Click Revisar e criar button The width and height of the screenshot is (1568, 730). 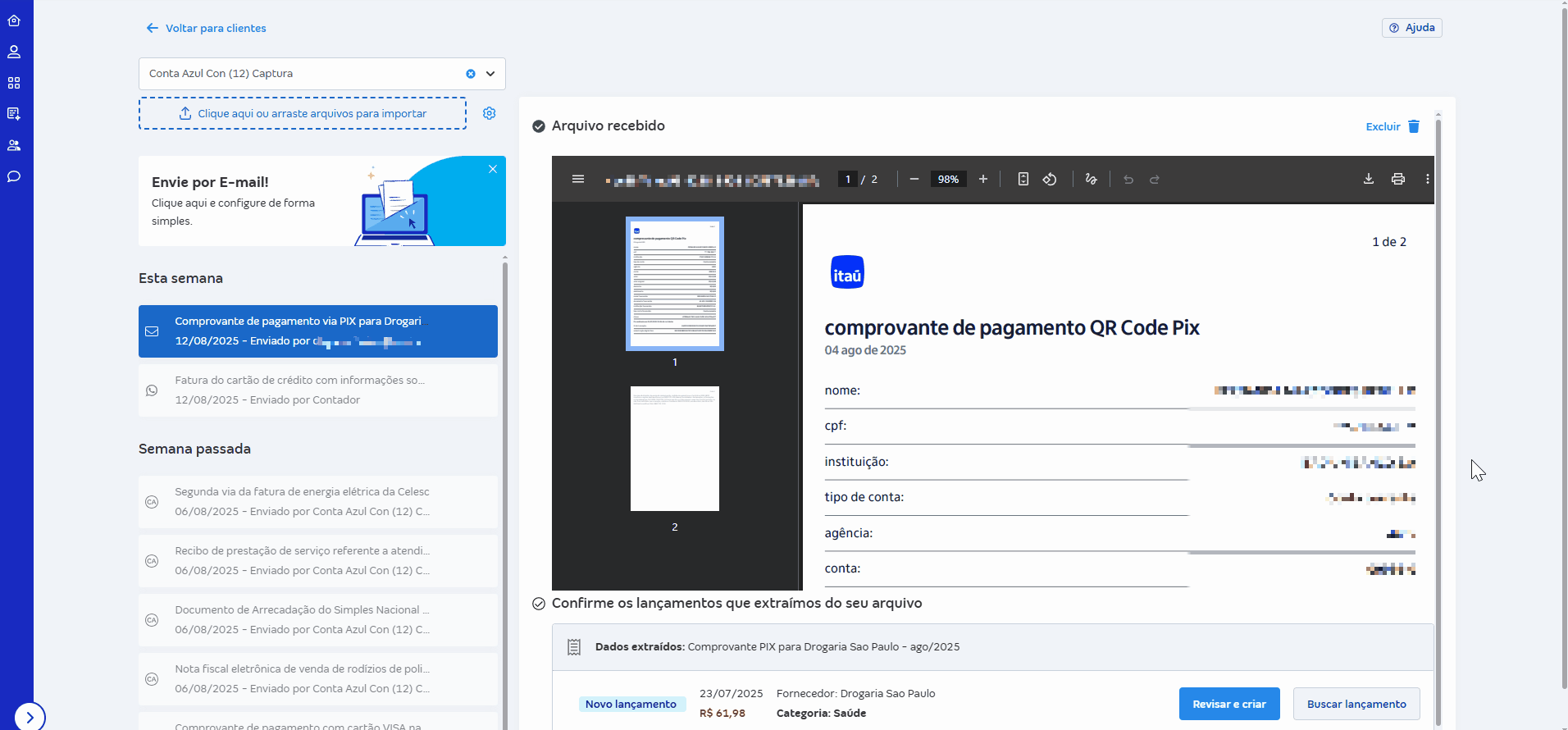(x=1229, y=704)
